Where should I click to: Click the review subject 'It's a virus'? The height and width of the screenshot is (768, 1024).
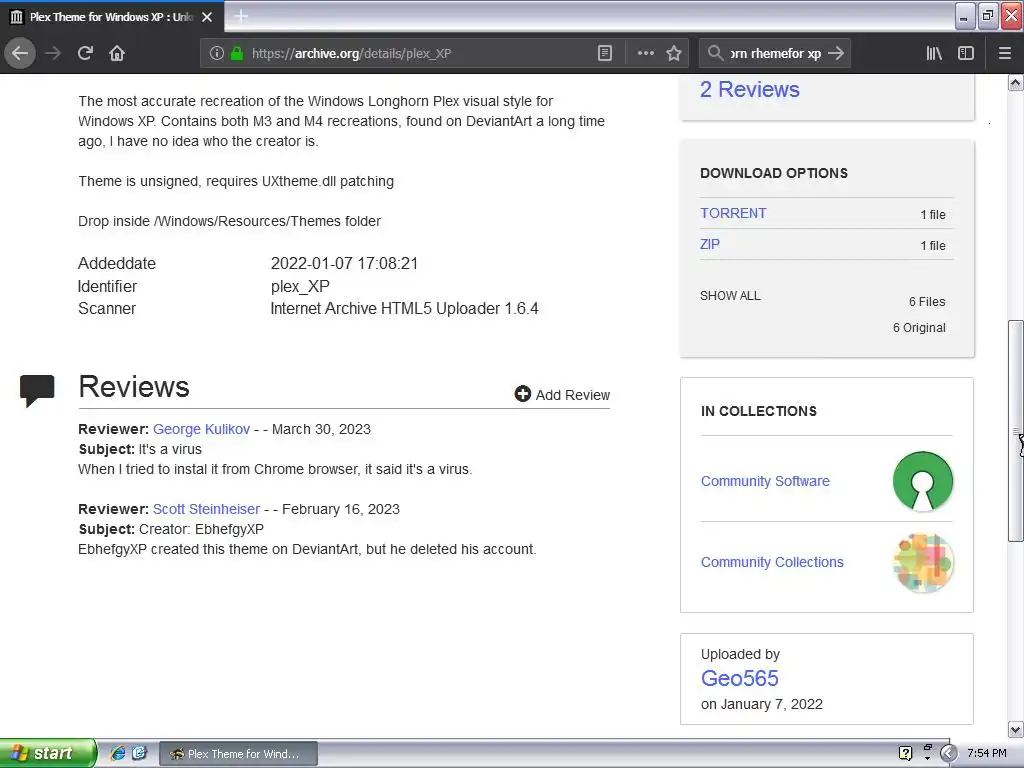170,449
